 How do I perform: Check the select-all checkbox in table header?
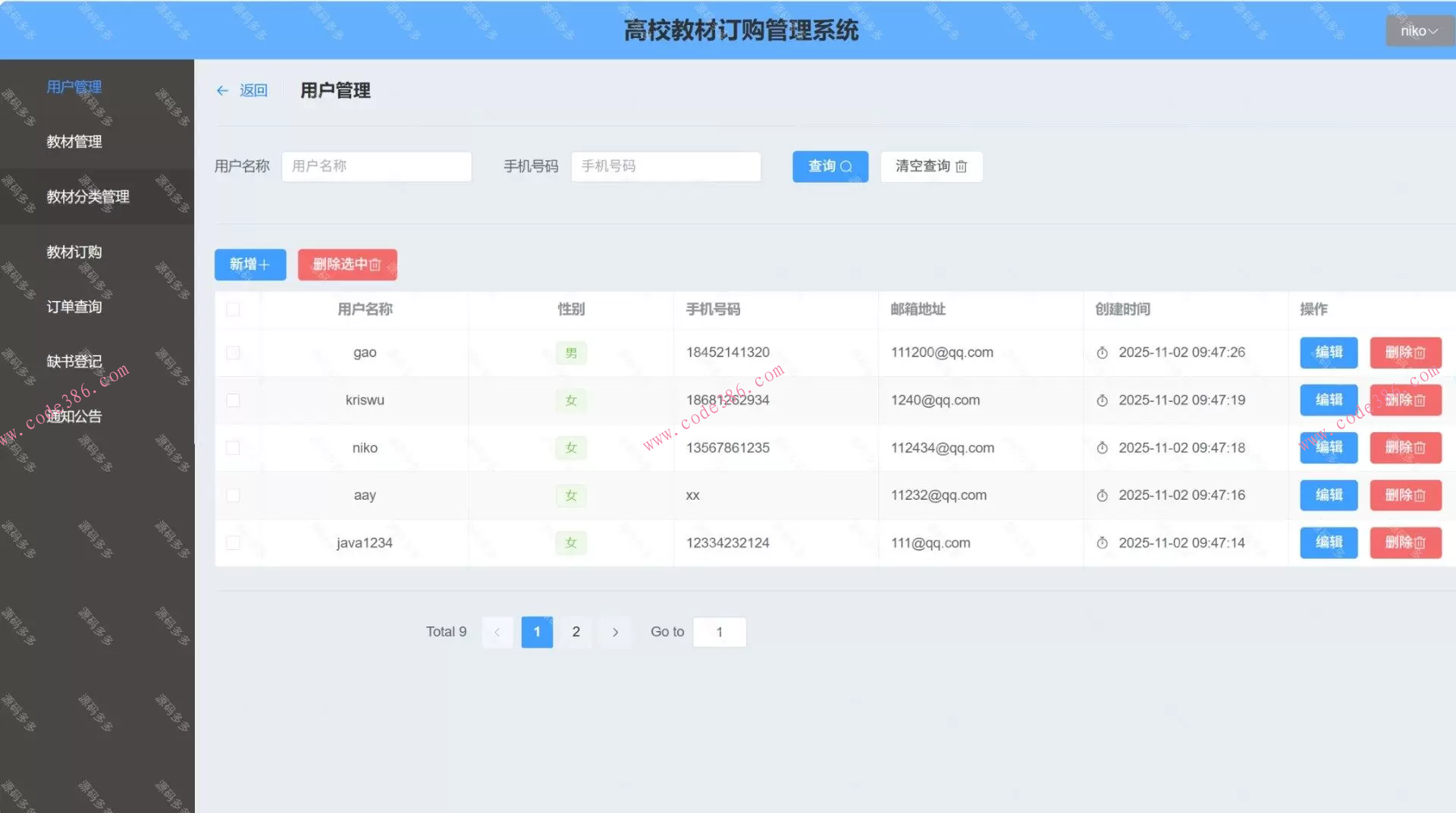pyautogui.click(x=233, y=309)
